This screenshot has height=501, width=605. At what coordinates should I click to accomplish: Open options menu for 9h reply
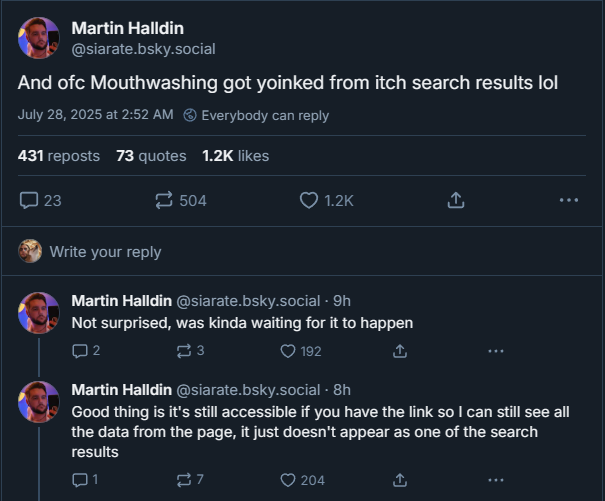click(496, 351)
